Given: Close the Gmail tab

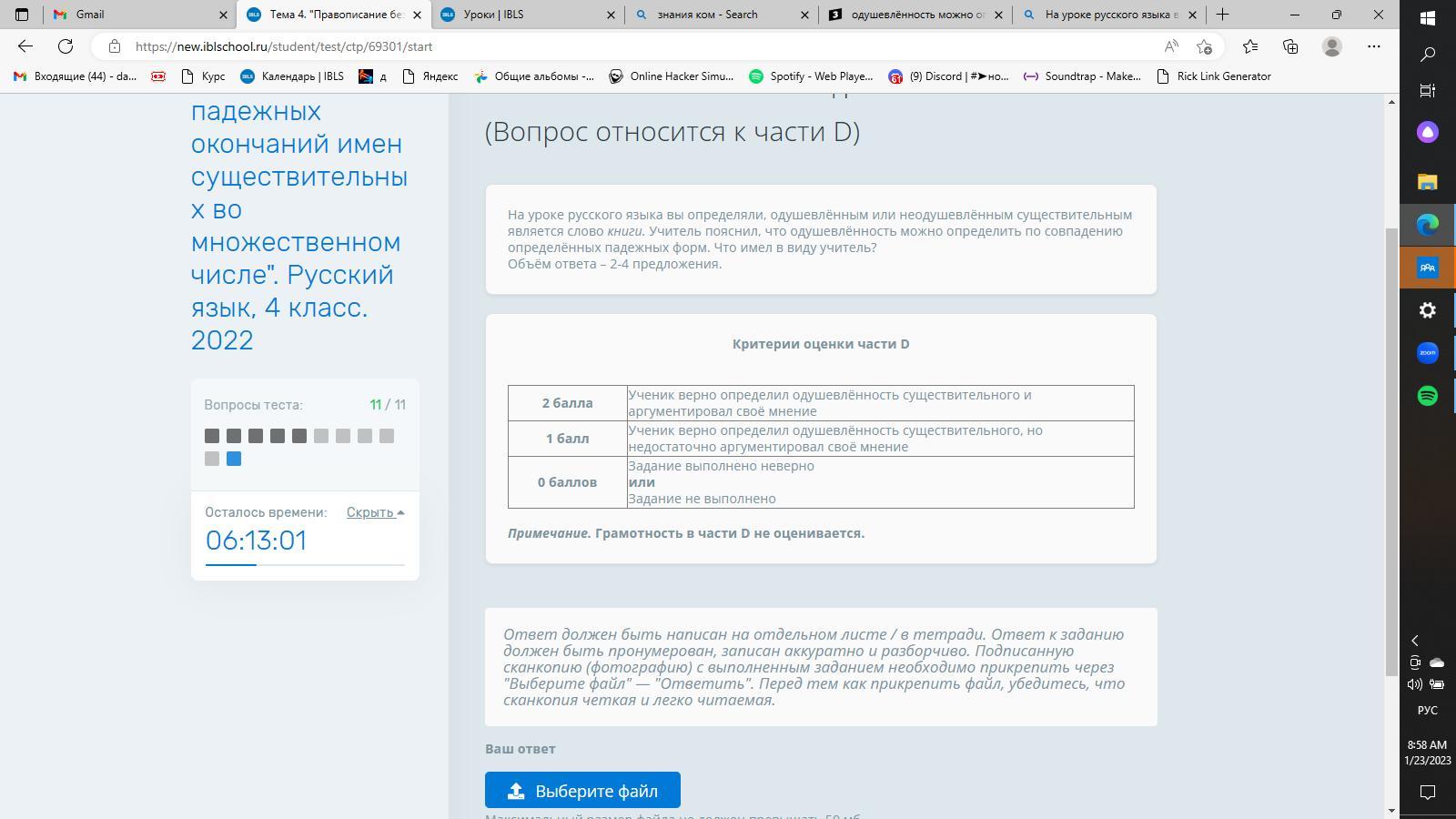Looking at the screenshot, I should pyautogui.click(x=223, y=15).
